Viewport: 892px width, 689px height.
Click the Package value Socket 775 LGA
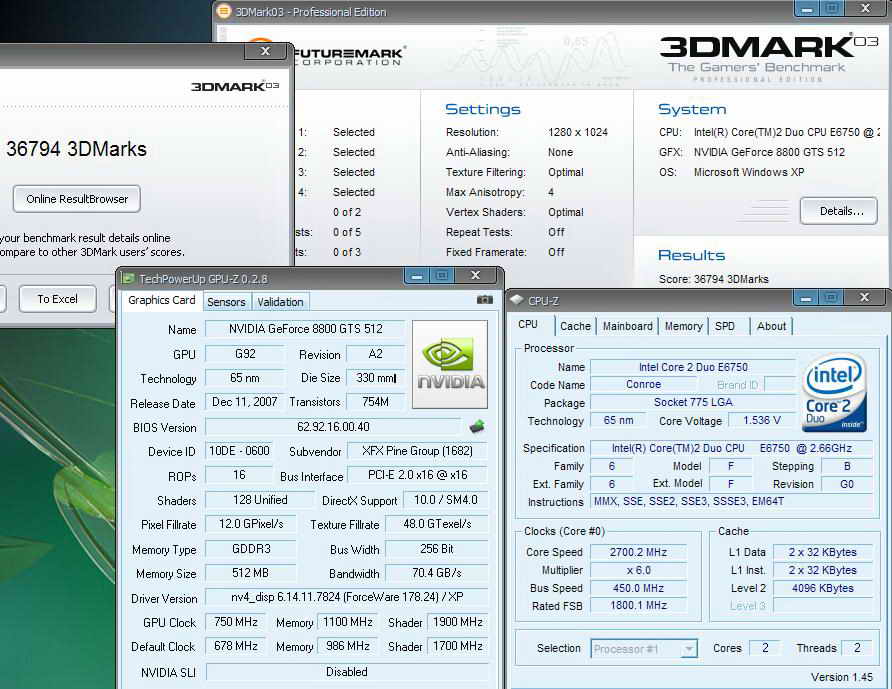693,402
